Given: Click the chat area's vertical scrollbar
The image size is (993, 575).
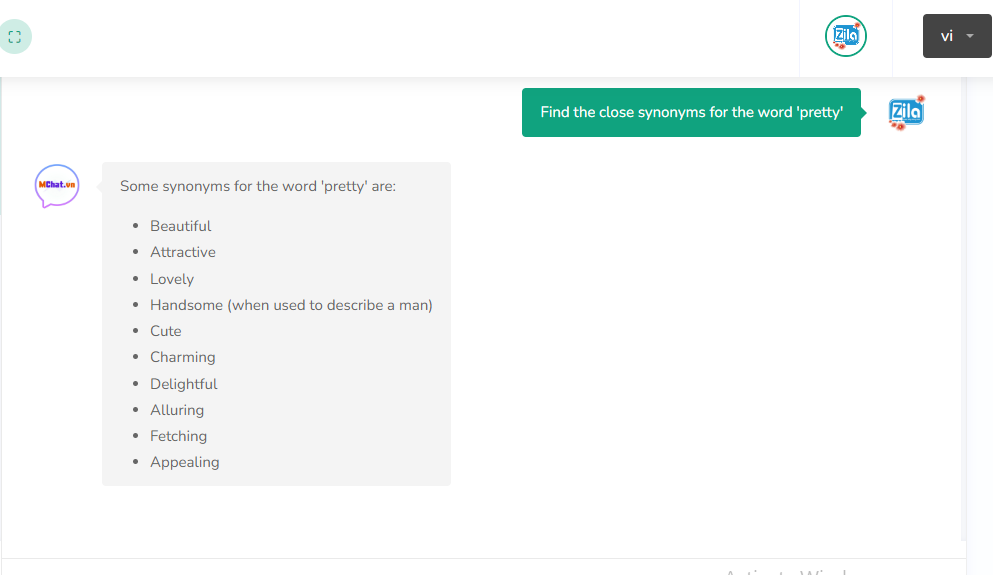Looking at the screenshot, I should (x=964, y=300).
